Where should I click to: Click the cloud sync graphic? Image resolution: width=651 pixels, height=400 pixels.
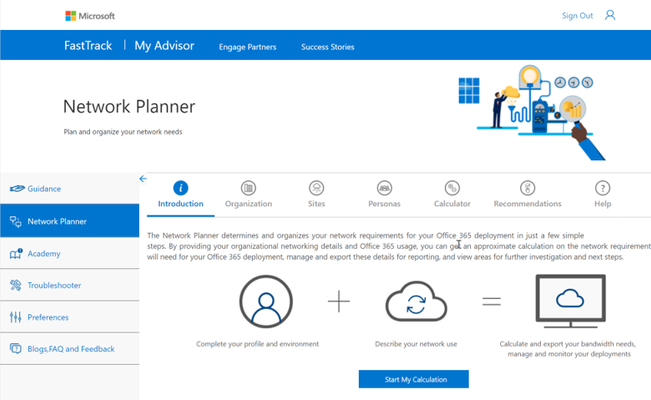pyautogui.click(x=416, y=302)
